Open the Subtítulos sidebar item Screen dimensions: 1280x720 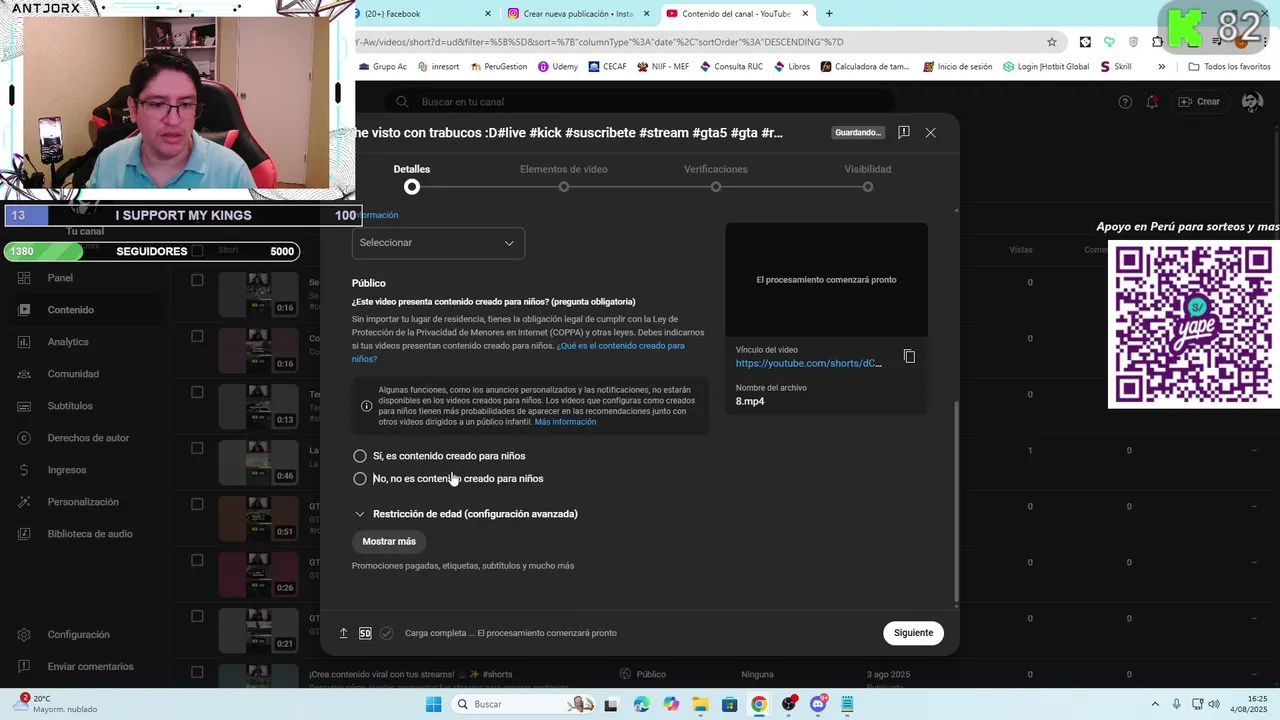tap(70, 406)
